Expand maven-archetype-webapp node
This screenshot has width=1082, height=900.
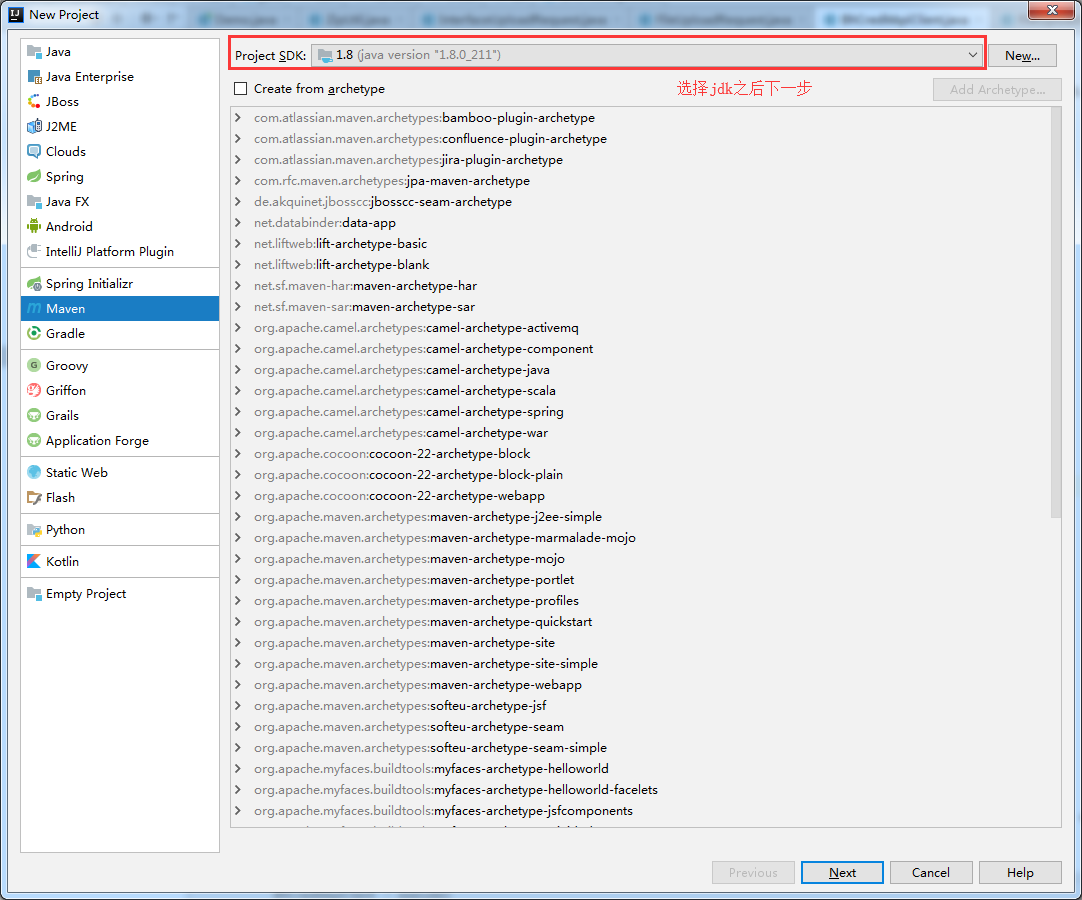pos(238,685)
